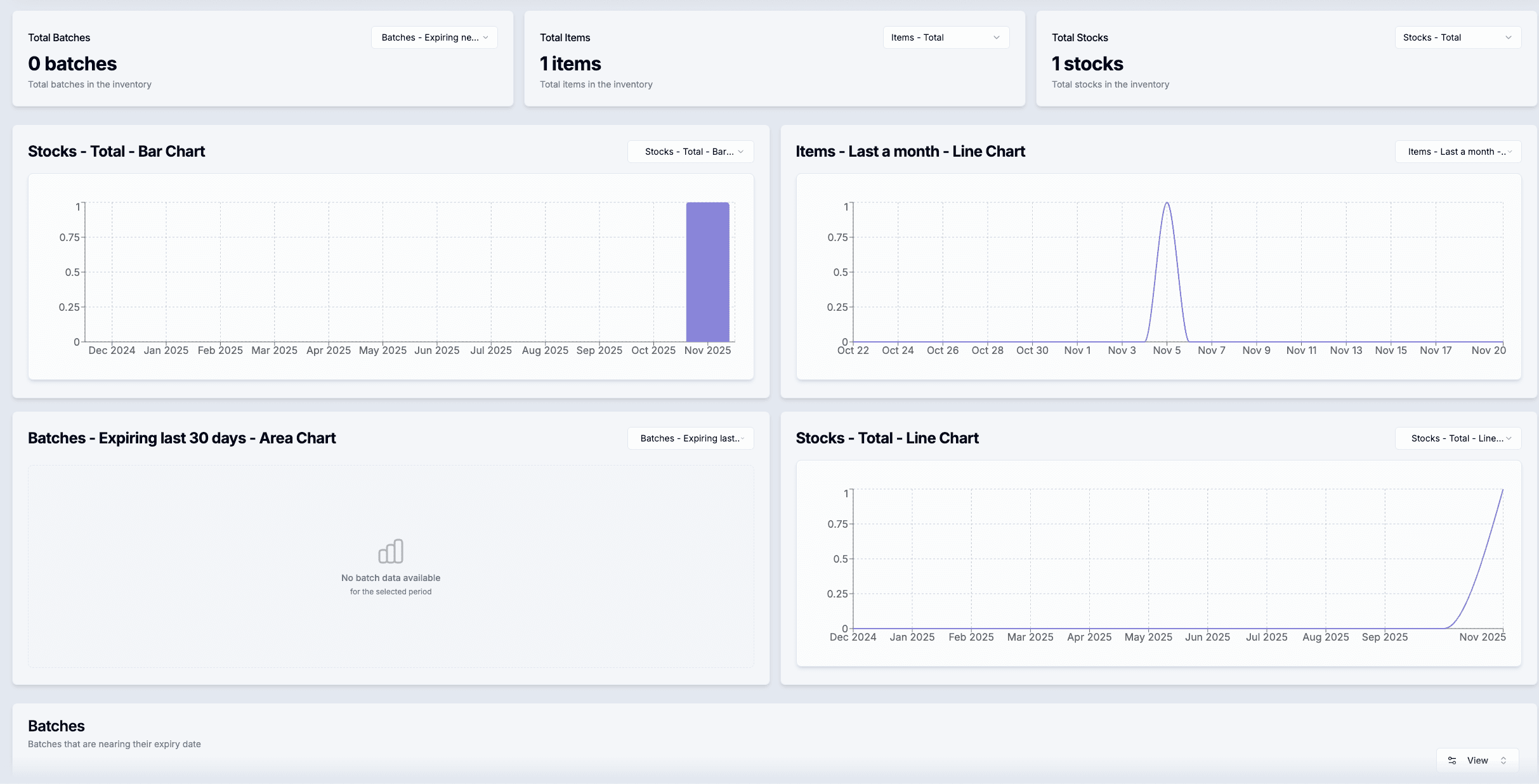Click the bar chart icon in empty batches area
Screen dimensions: 1539x784
391,552
